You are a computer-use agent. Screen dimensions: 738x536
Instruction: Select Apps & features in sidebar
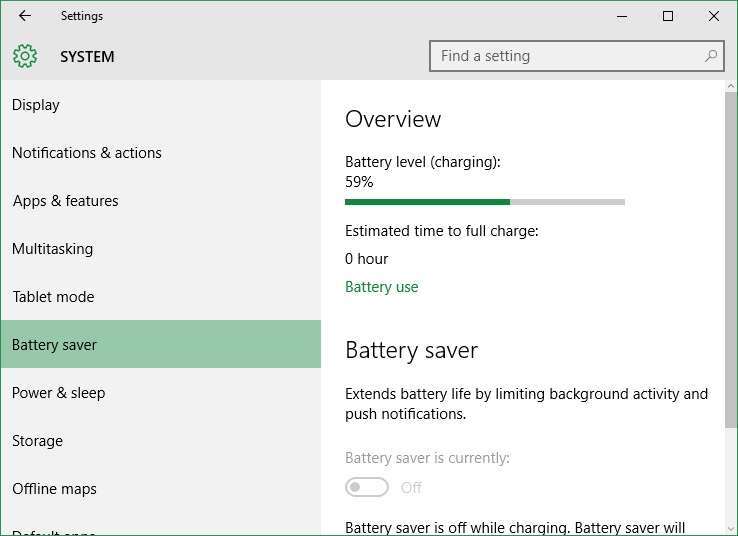click(x=161, y=200)
